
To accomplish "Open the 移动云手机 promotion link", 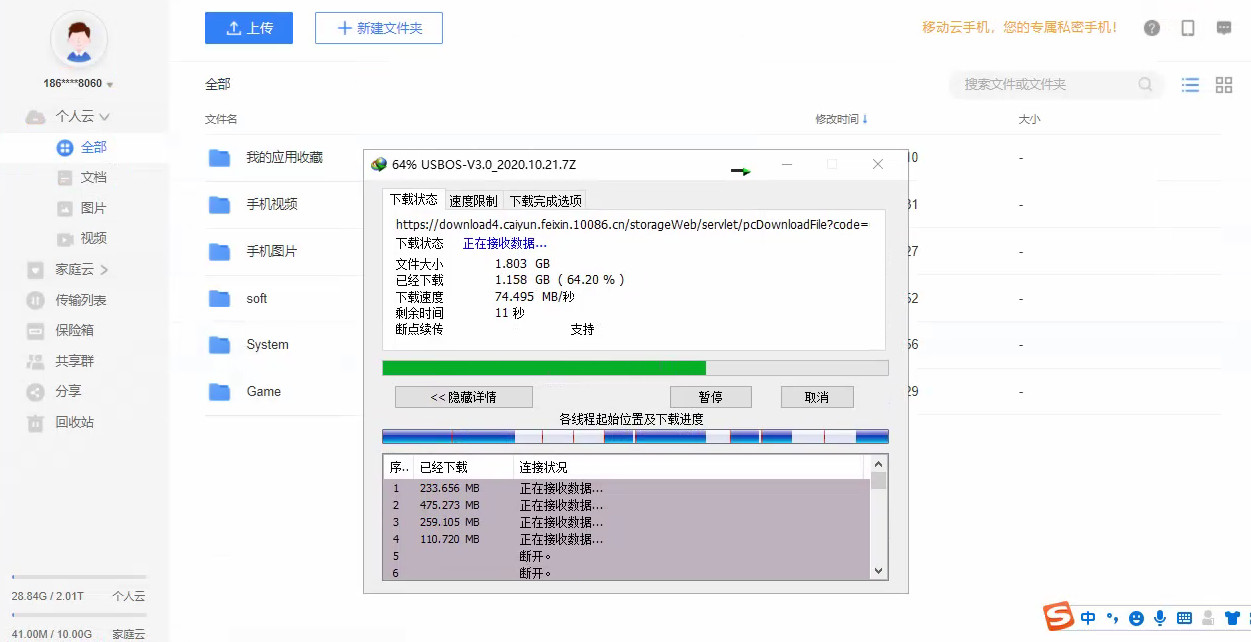I will tap(1020, 28).
